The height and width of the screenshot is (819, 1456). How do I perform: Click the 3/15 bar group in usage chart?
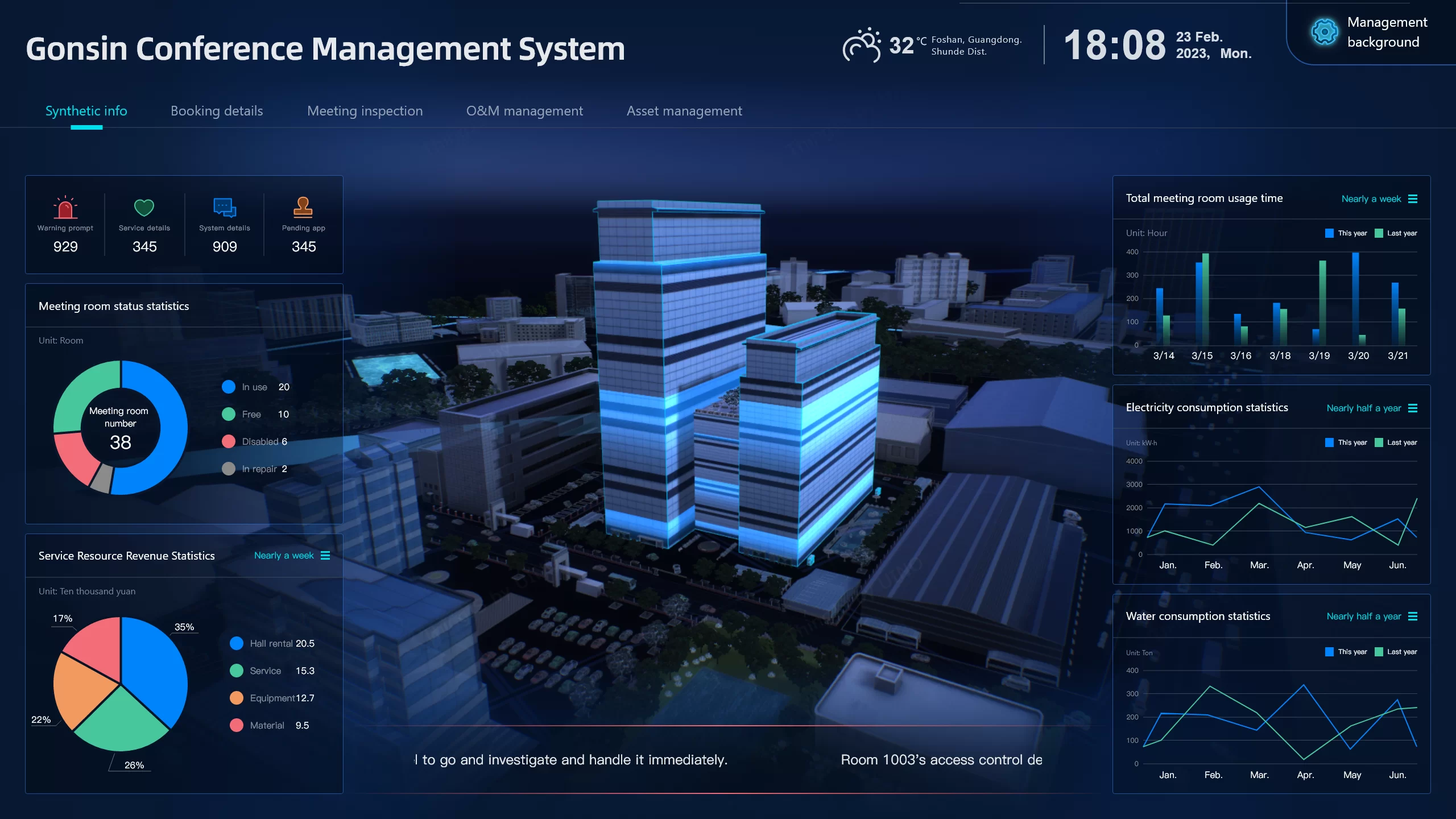point(1202,299)
